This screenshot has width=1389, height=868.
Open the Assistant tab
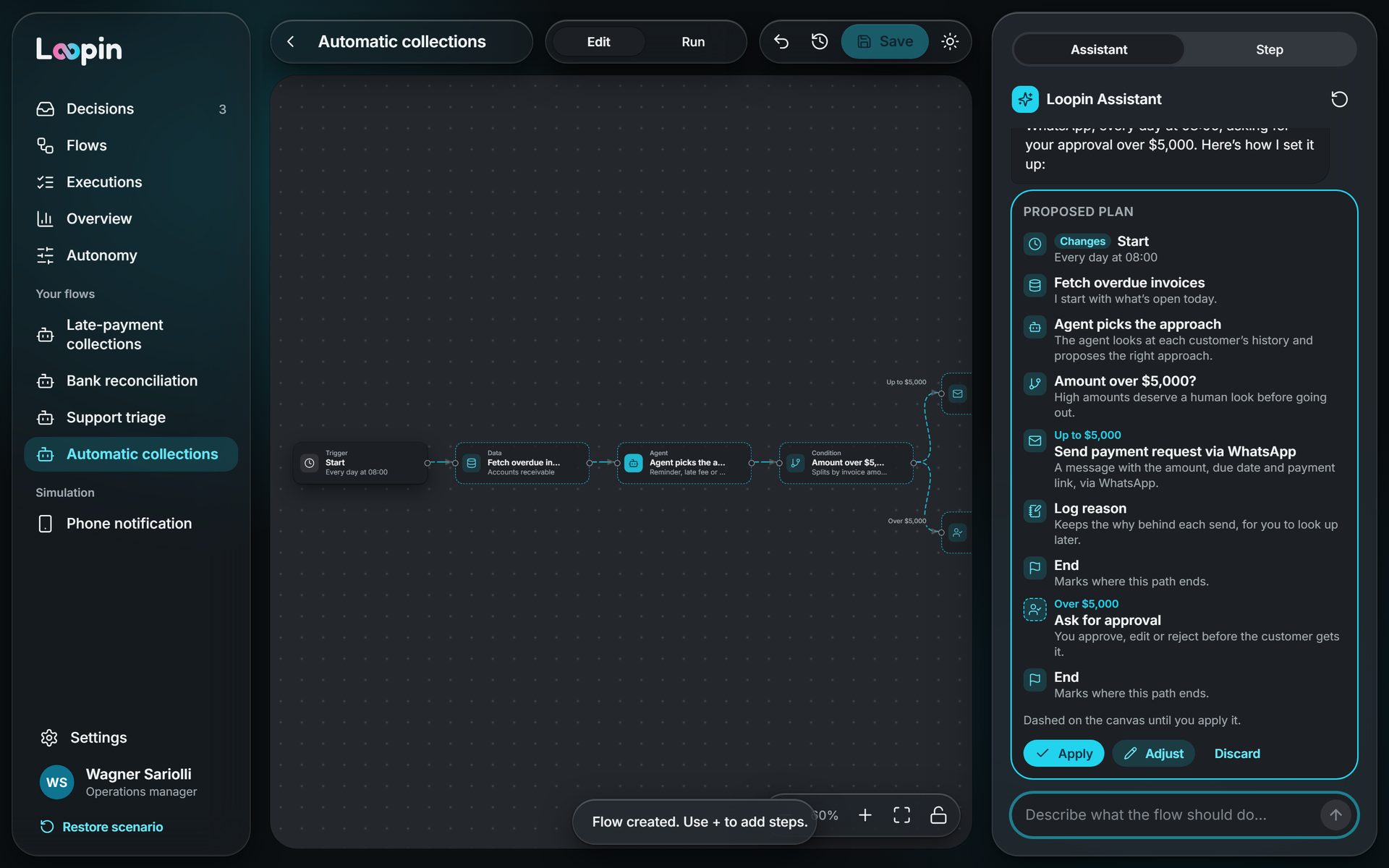(1098, 49)
